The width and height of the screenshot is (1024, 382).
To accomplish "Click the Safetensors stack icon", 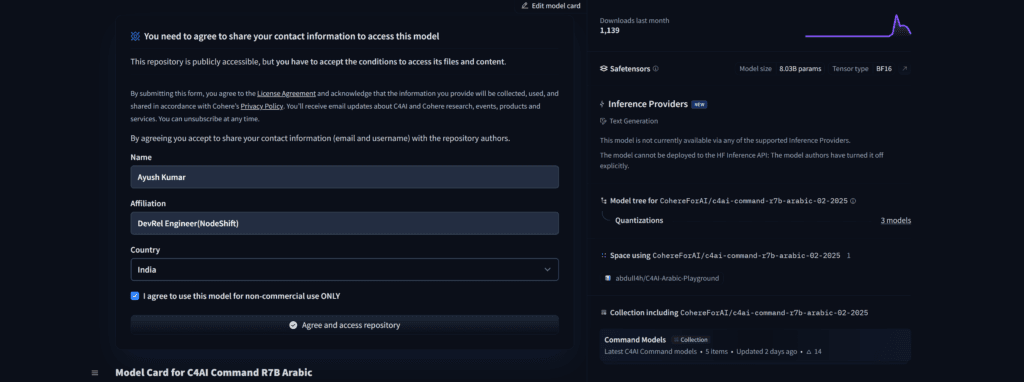I will 603,69.
